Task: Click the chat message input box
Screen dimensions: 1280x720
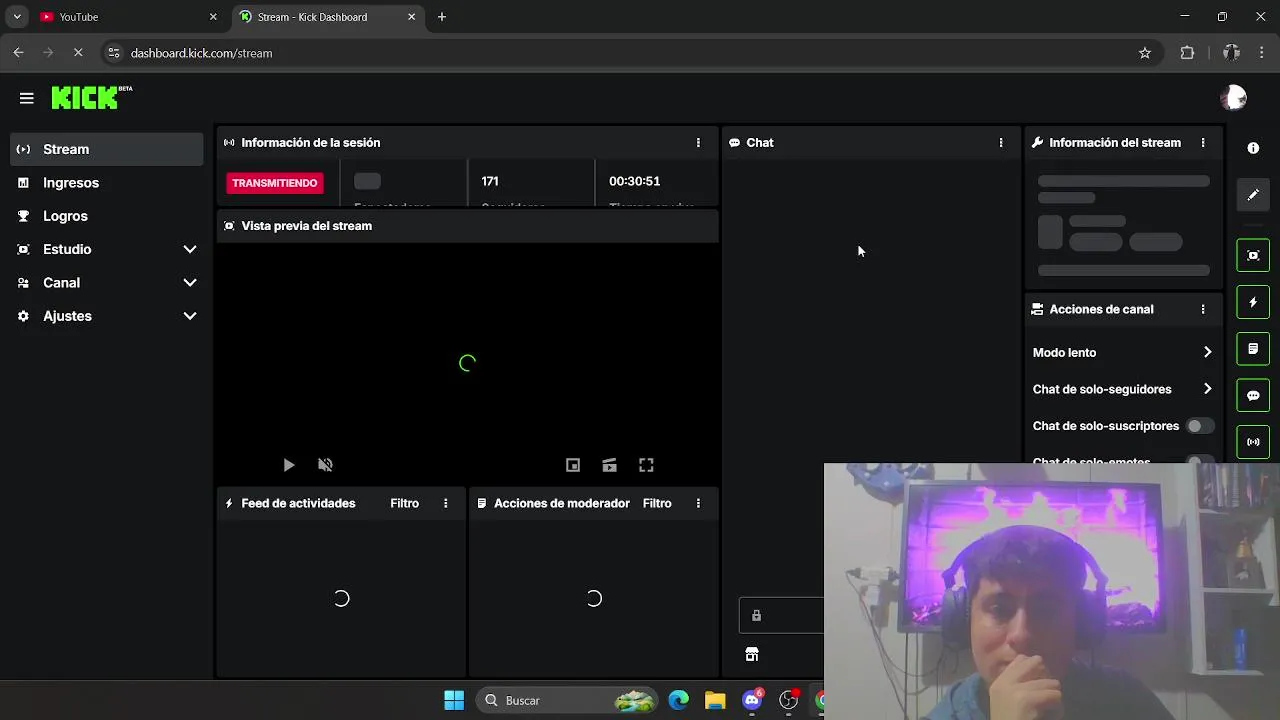Action: click(781, 616)
